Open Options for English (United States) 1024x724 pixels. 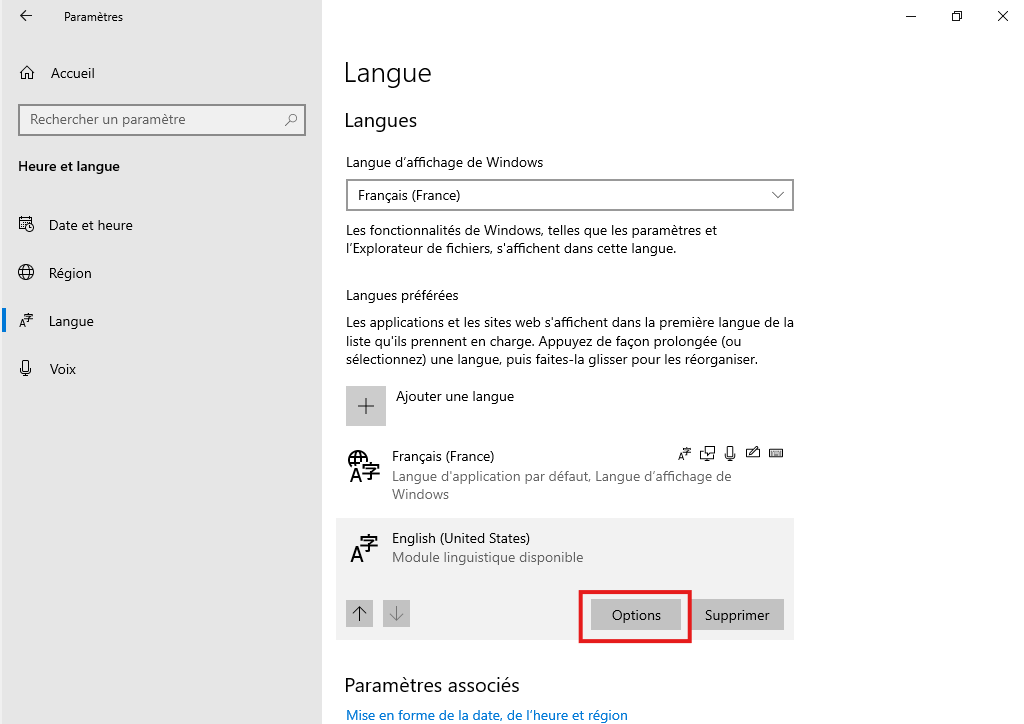point(636,615)
